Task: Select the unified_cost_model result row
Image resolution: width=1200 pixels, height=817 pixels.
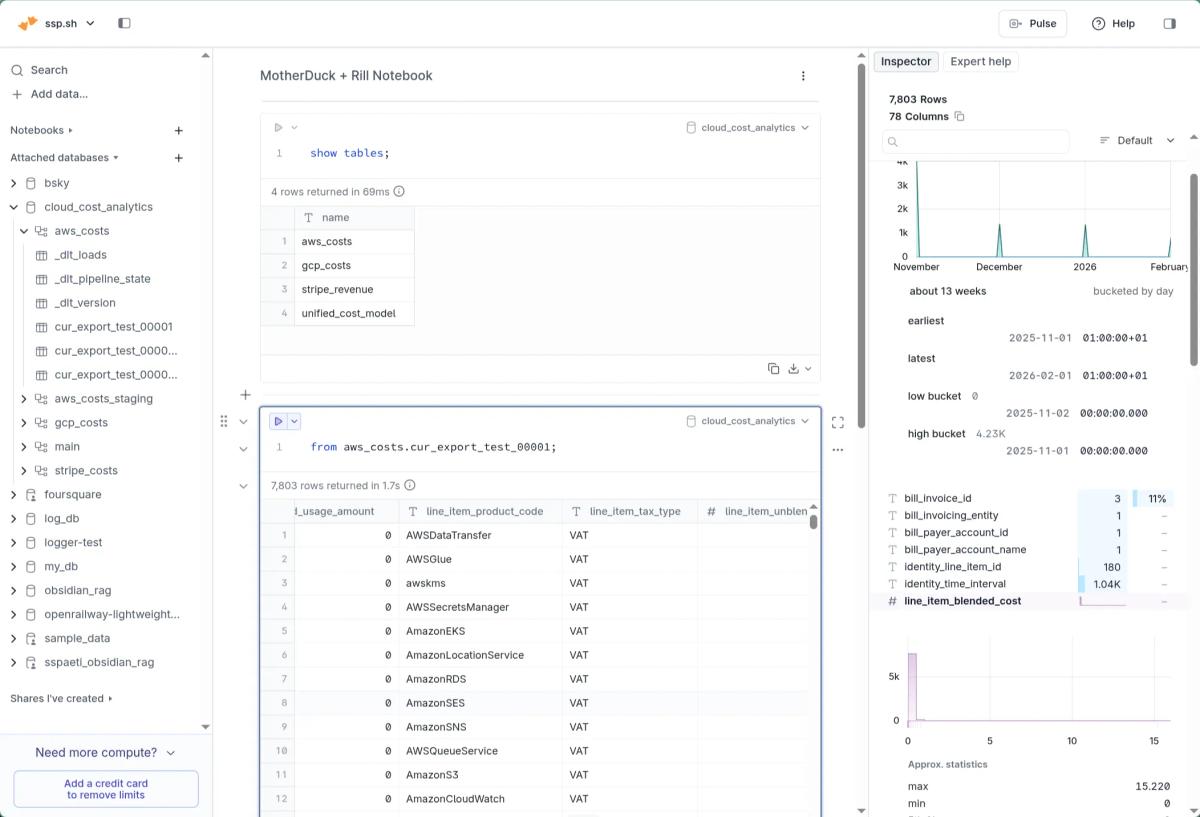Action: [337, 313]
